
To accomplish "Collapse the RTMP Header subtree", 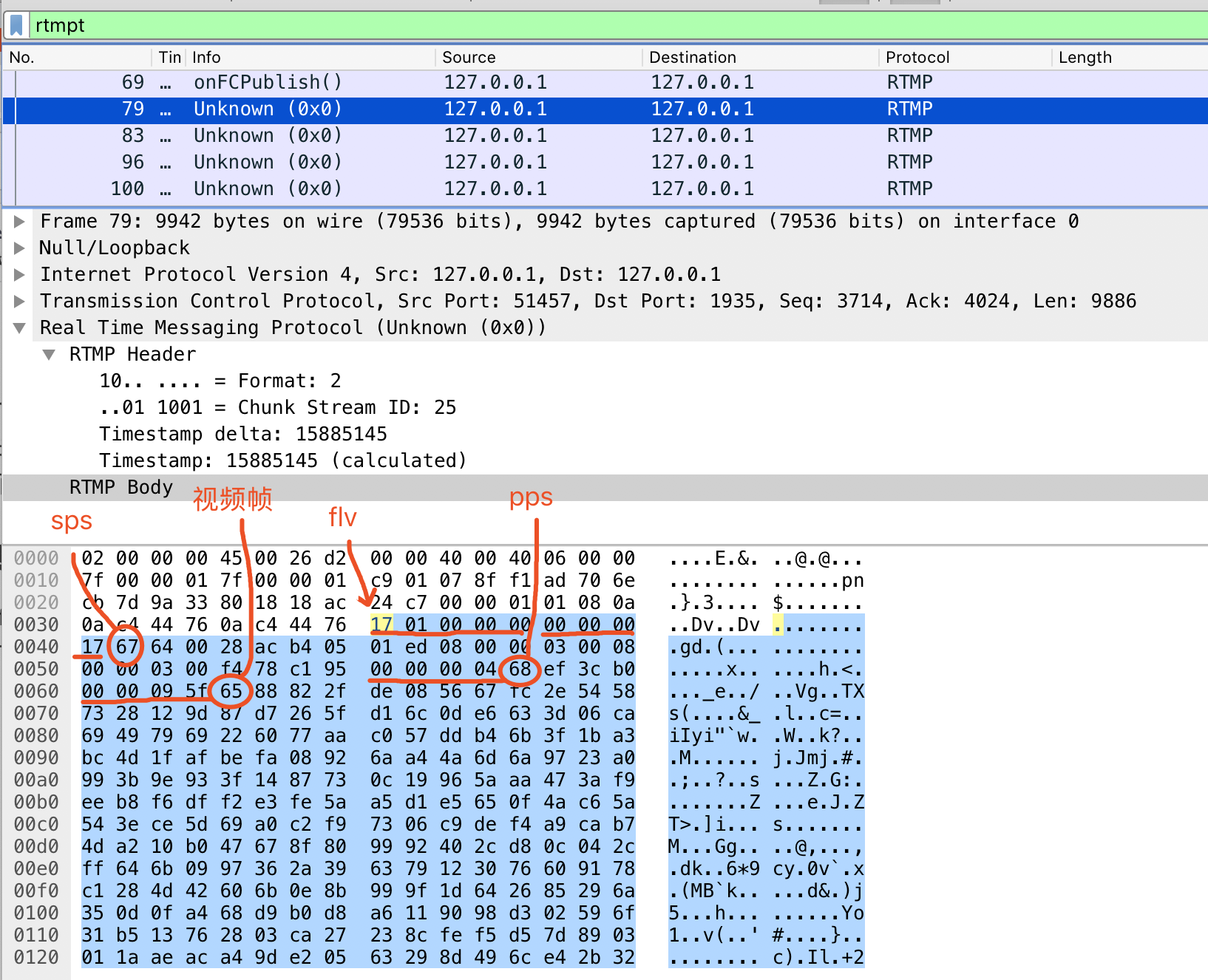I will pyautogui.click(x=49, y=354).
